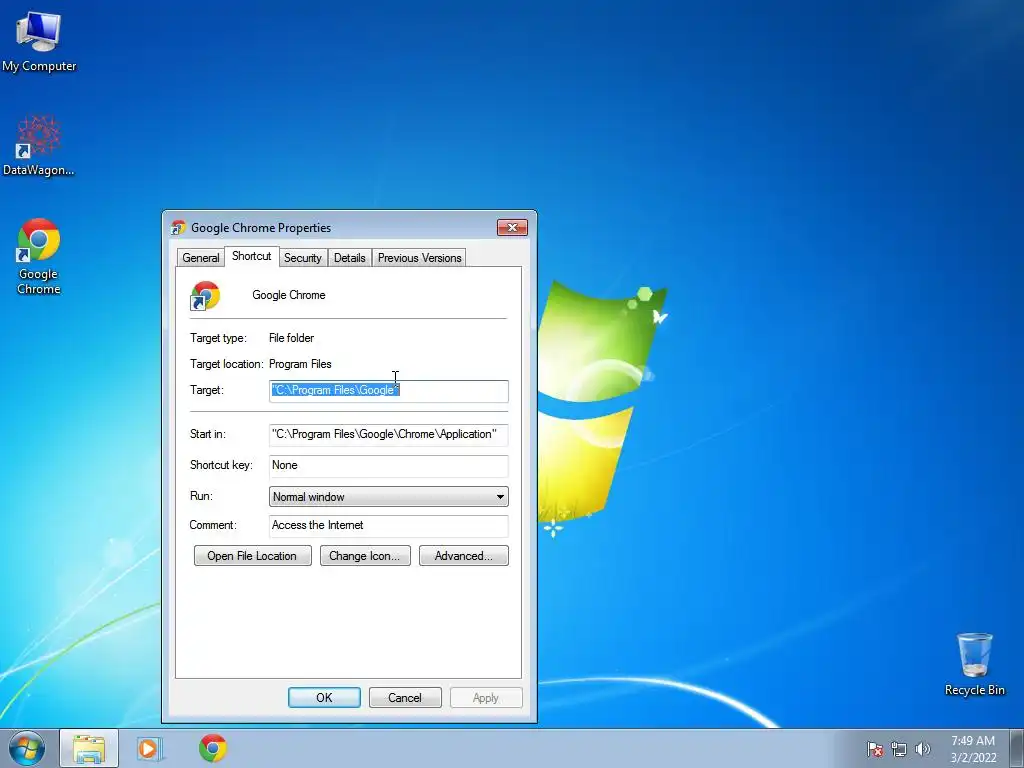Screen dimensions: 1024x768
Task: Launch Google Chrome from the taskbar
Action: [x=213, y=748]
